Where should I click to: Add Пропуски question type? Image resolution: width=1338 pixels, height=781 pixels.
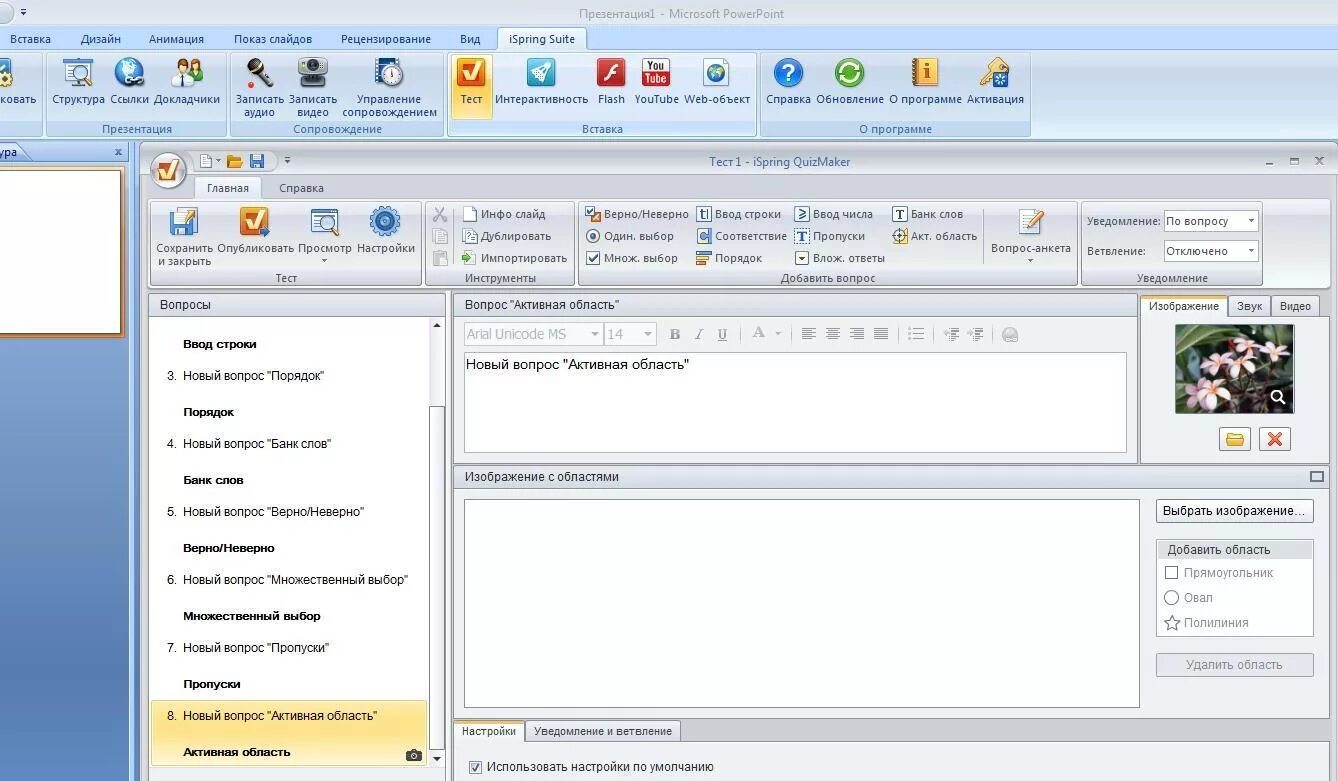[x=830, y=236]
